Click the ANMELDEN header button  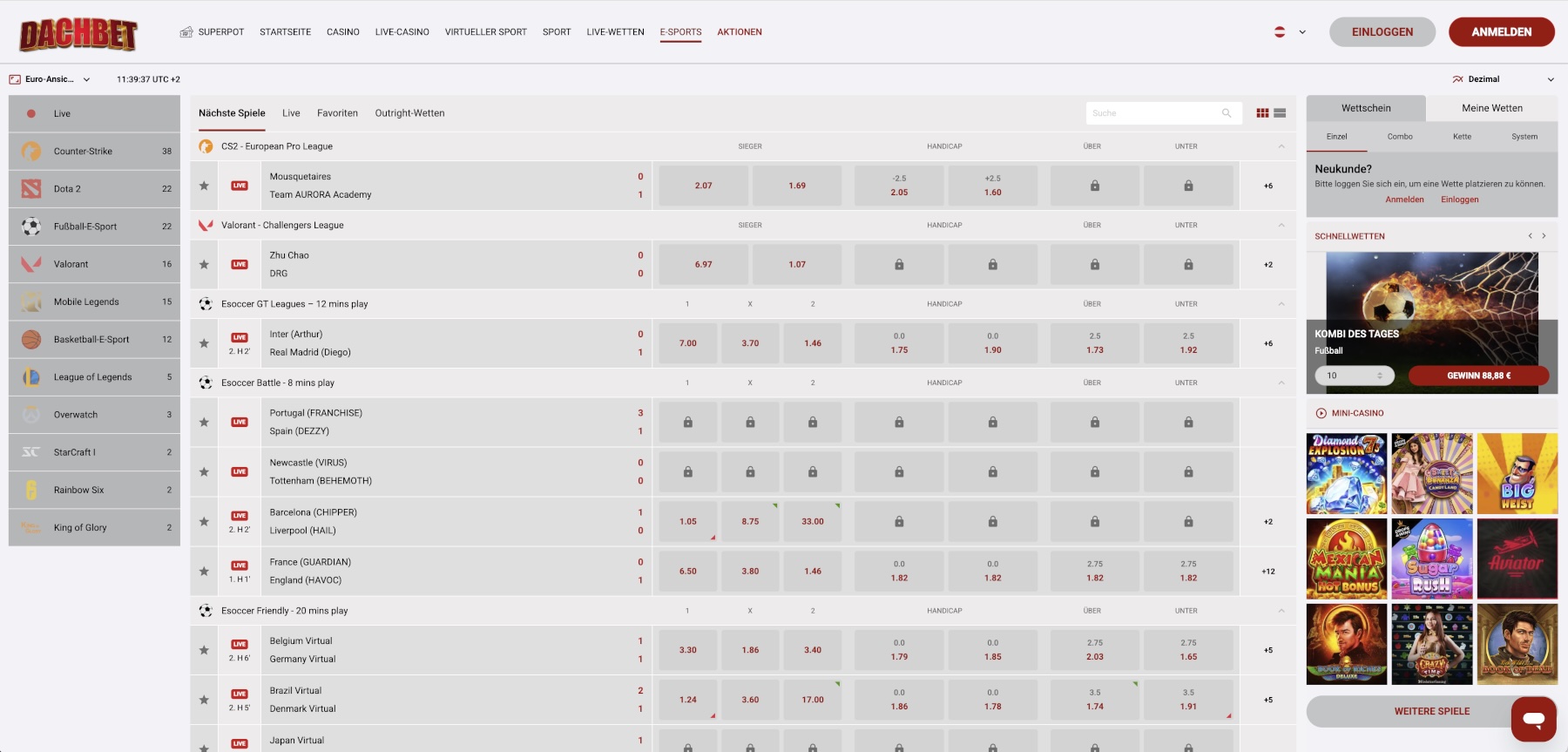point(1502,32)
